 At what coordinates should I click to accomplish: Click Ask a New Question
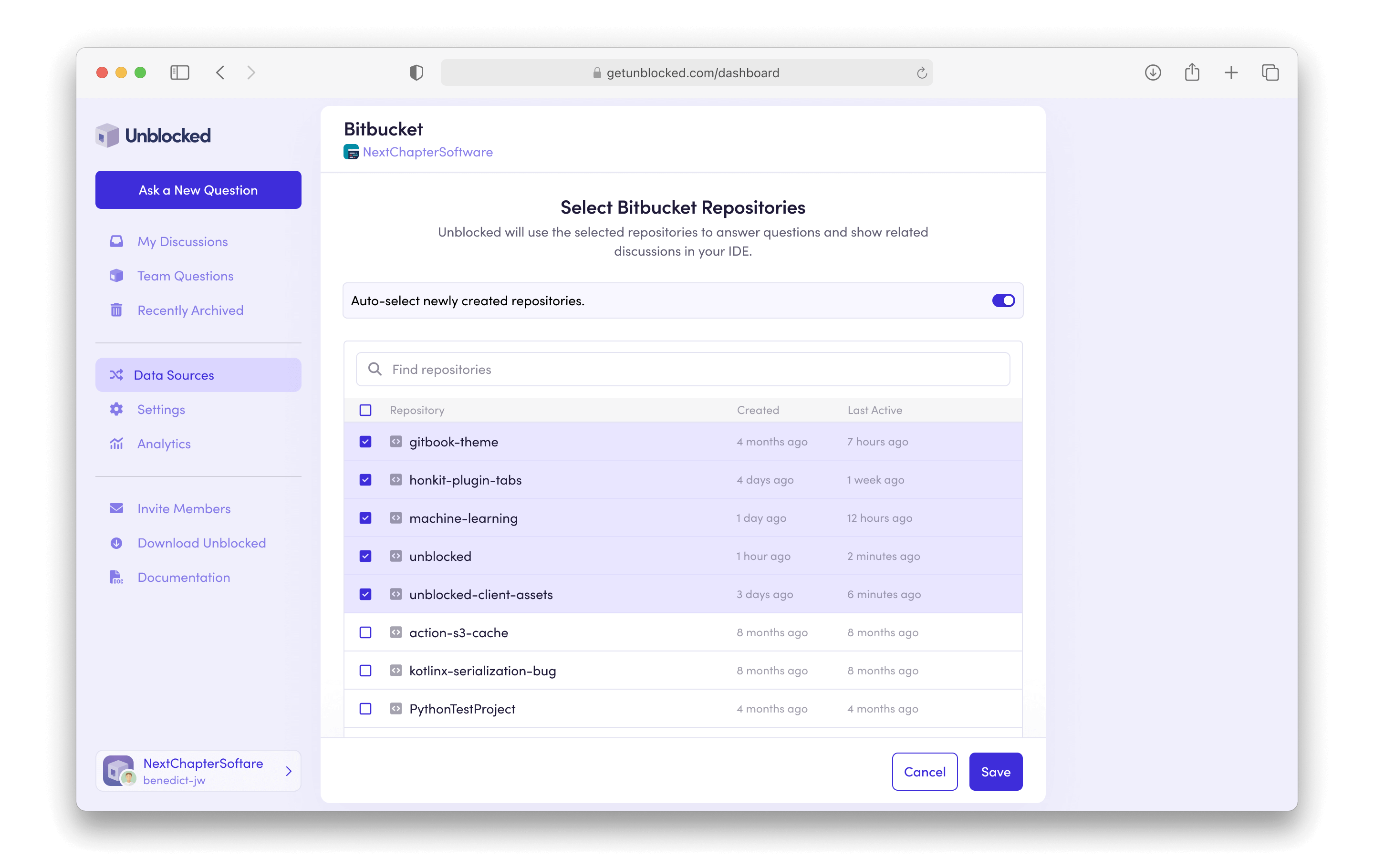click(x=198, y=190)
